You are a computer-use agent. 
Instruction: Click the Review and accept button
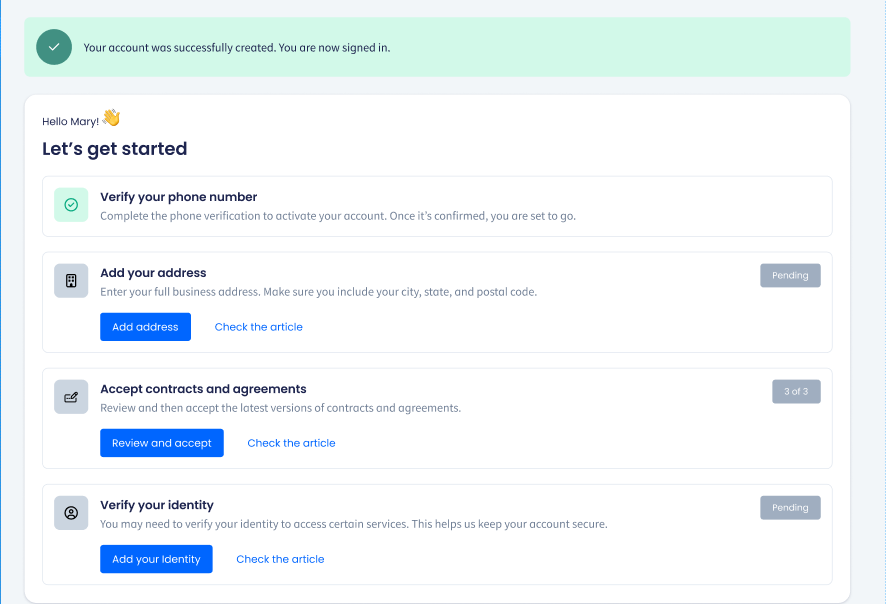[x=161, y=442]
